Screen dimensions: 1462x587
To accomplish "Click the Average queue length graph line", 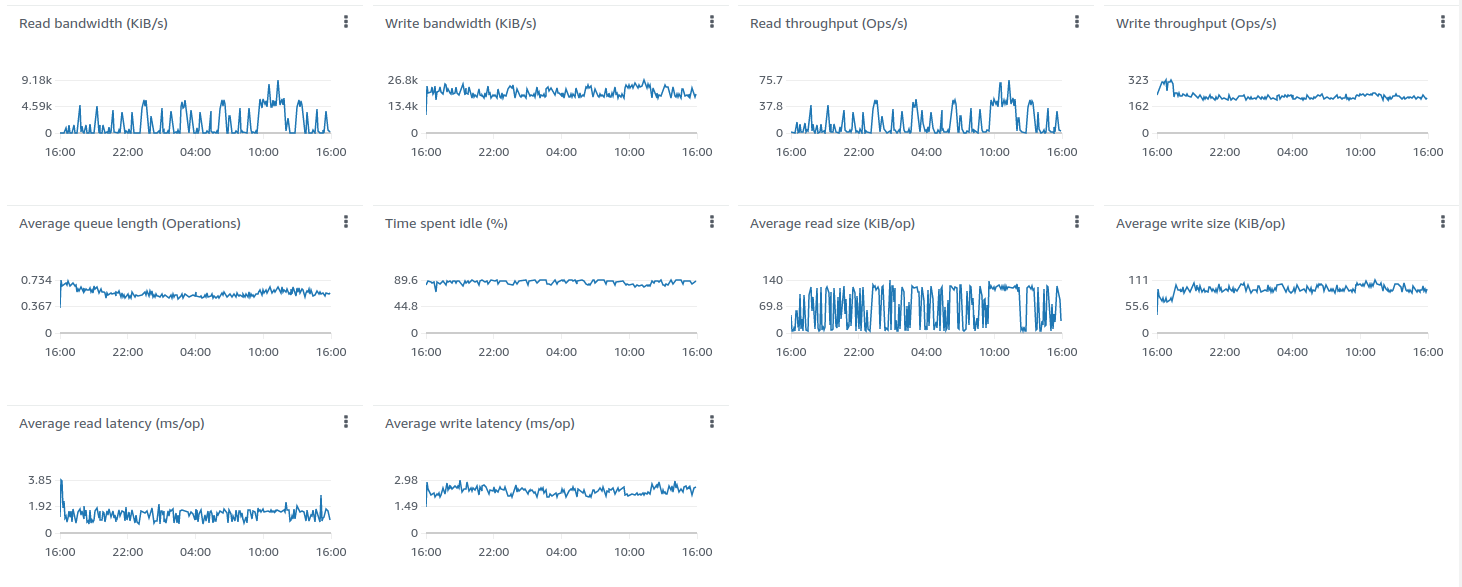I will [x=195, y=295].
